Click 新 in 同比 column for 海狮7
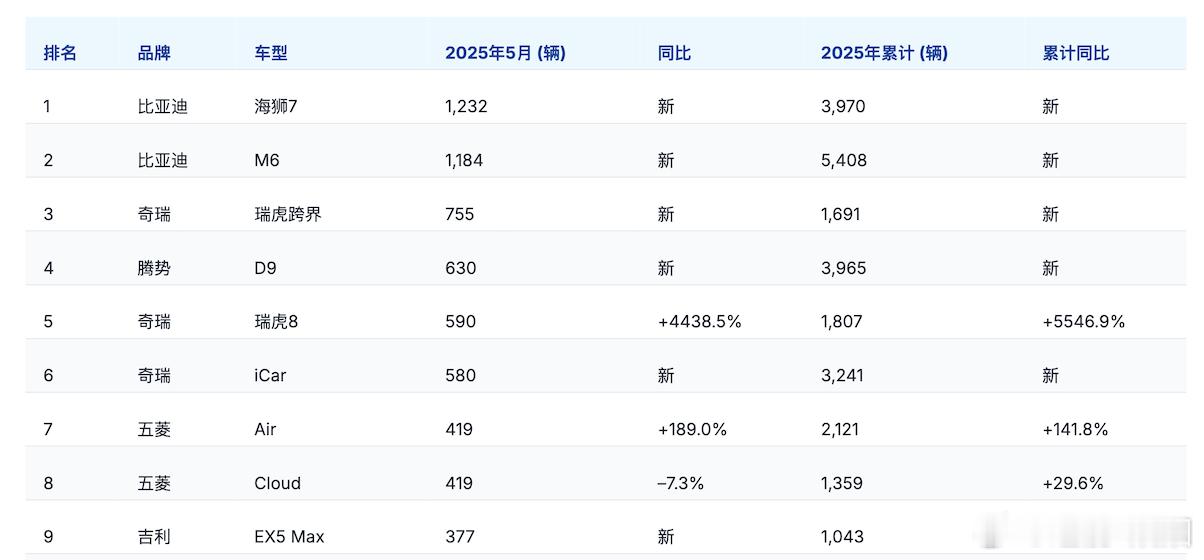Screen dimensions: 1204x560 click(x=666, y=106)
